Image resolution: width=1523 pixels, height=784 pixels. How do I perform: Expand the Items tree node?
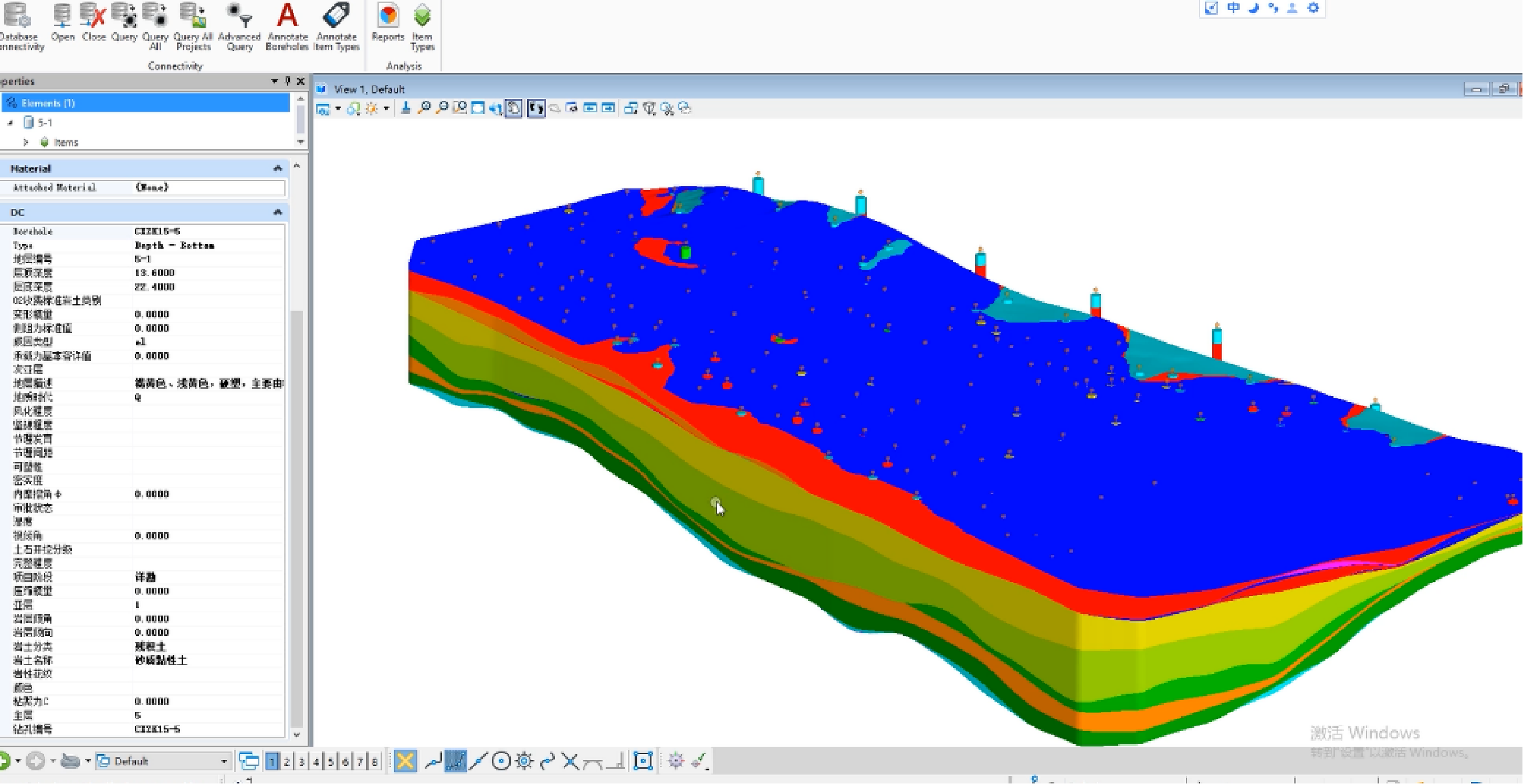tap(25, 142)
